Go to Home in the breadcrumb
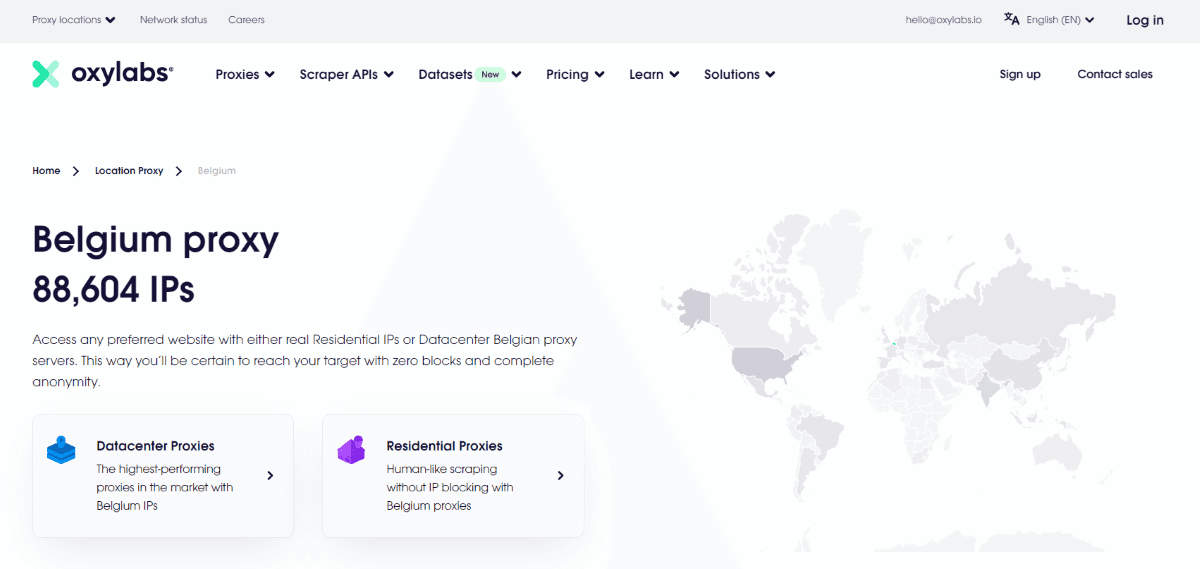Screen dimensions: 1200x569 (46, 171)
